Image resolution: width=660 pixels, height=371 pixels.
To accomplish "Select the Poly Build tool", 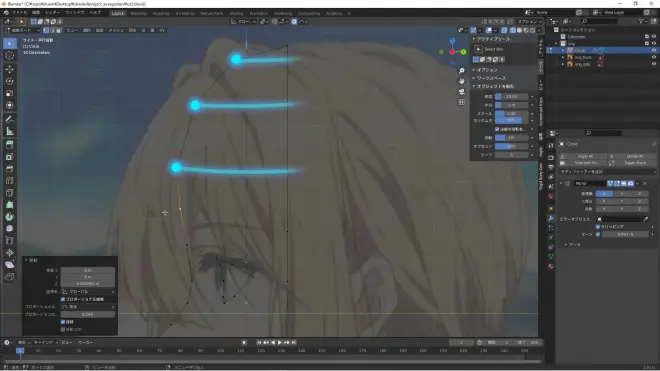I will 10,205.
